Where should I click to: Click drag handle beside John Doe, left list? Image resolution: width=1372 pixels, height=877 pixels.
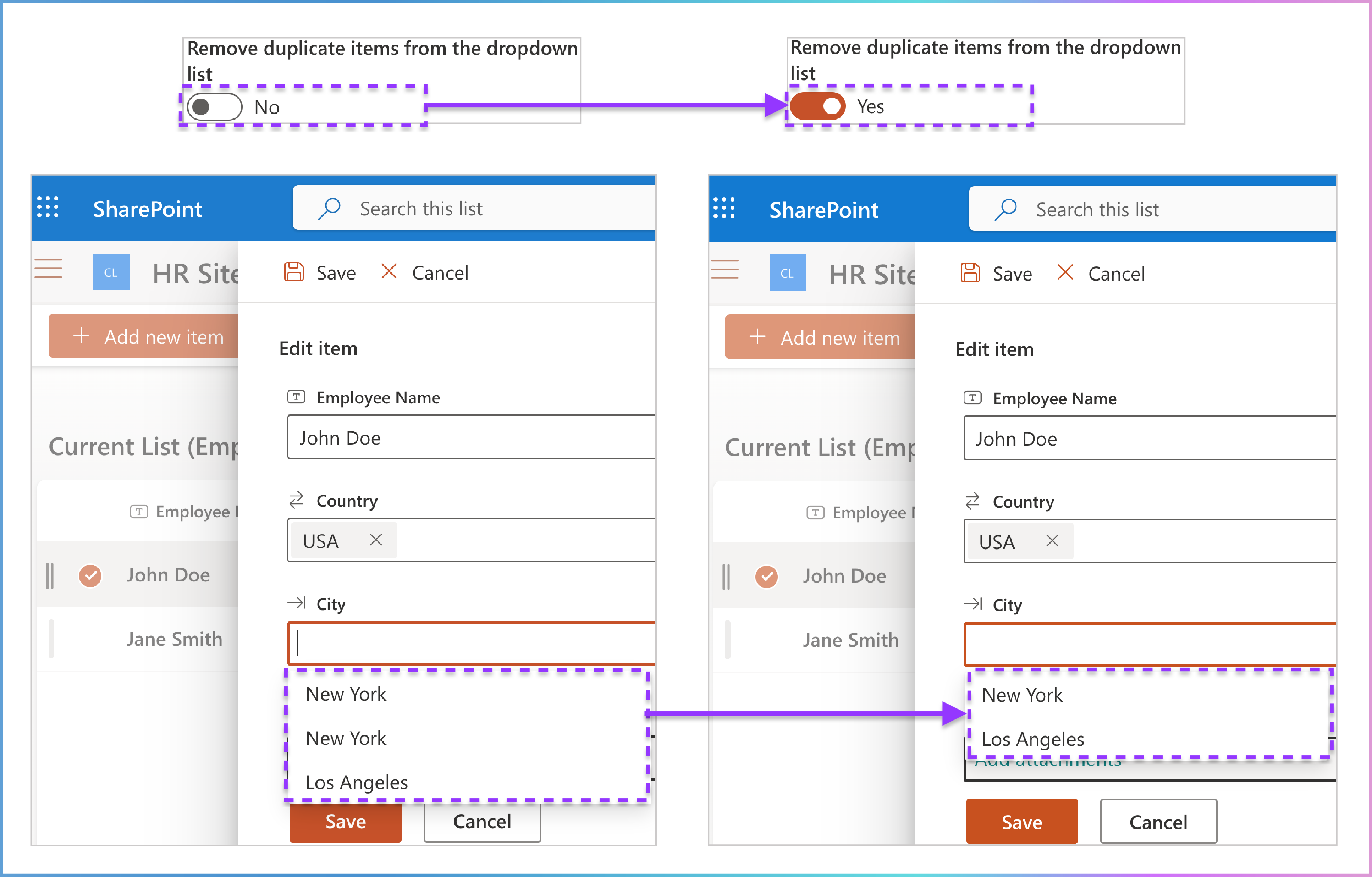[x=50, y=575]
